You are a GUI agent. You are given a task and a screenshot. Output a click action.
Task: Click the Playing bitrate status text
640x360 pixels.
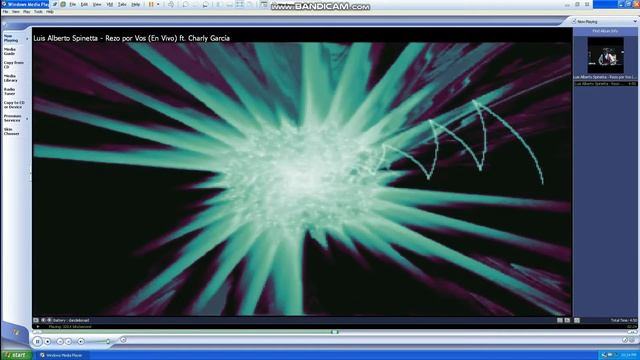pos(70,327)
